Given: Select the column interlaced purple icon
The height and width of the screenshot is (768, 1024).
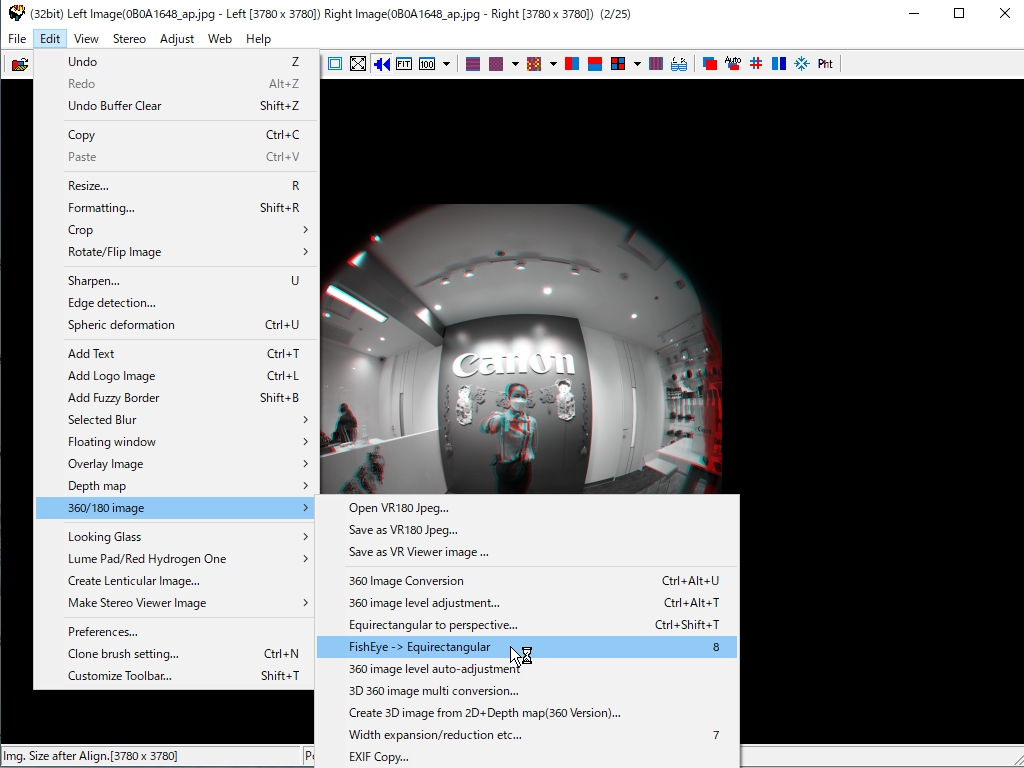Looking at the screenshot, I should point(656,64).
